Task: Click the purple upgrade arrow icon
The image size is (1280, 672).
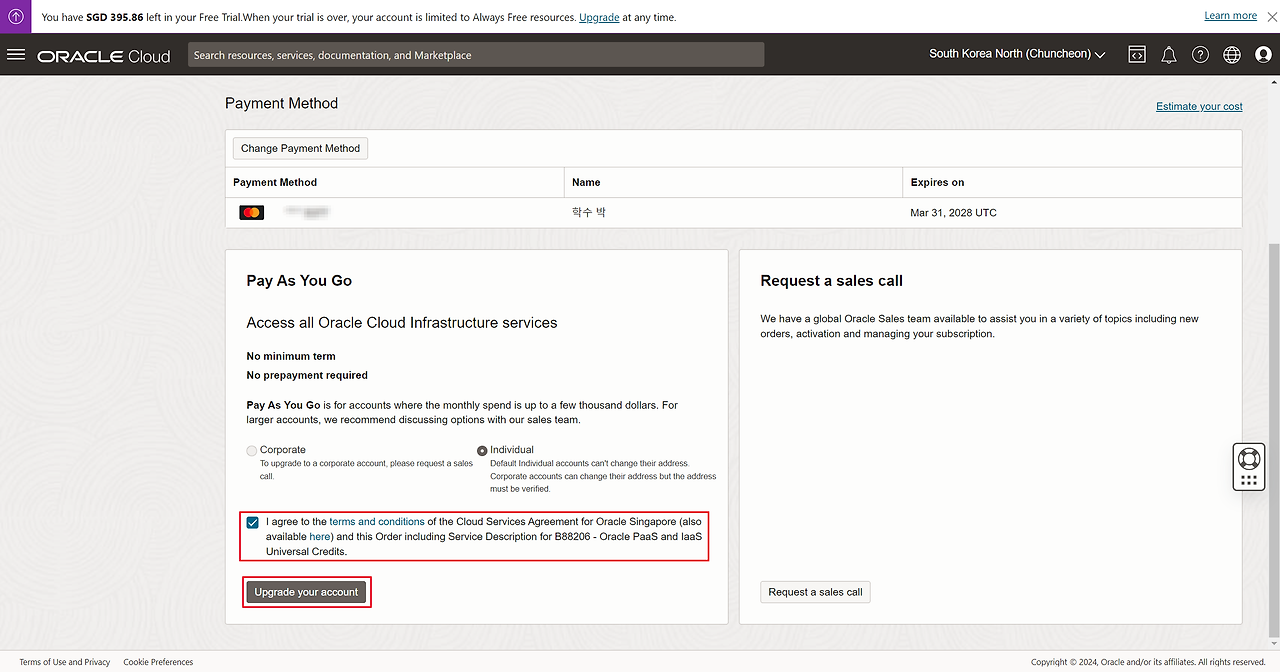Action: click(x=16, y=17)
